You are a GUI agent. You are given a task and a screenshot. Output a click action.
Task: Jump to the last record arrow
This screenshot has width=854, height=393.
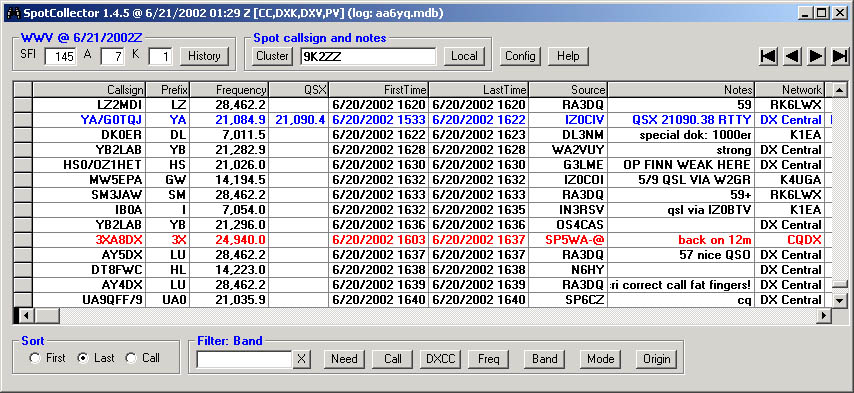840,56
